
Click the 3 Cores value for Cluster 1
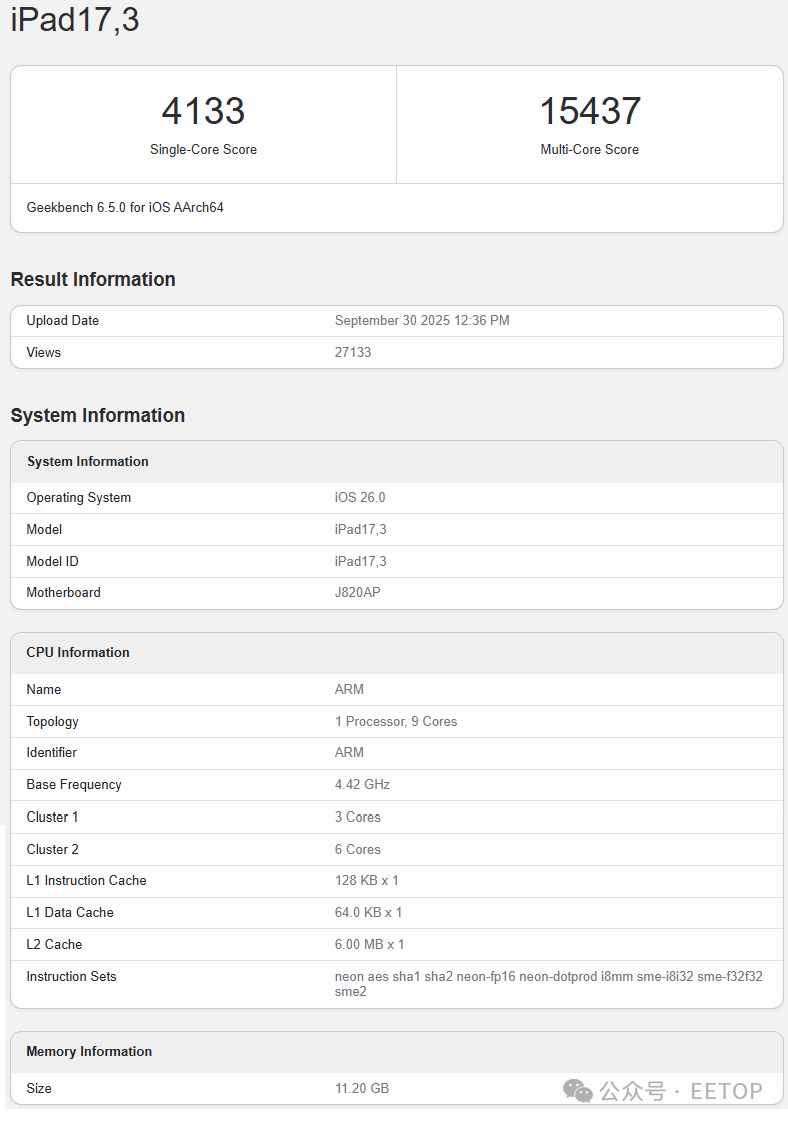(357, 817)
